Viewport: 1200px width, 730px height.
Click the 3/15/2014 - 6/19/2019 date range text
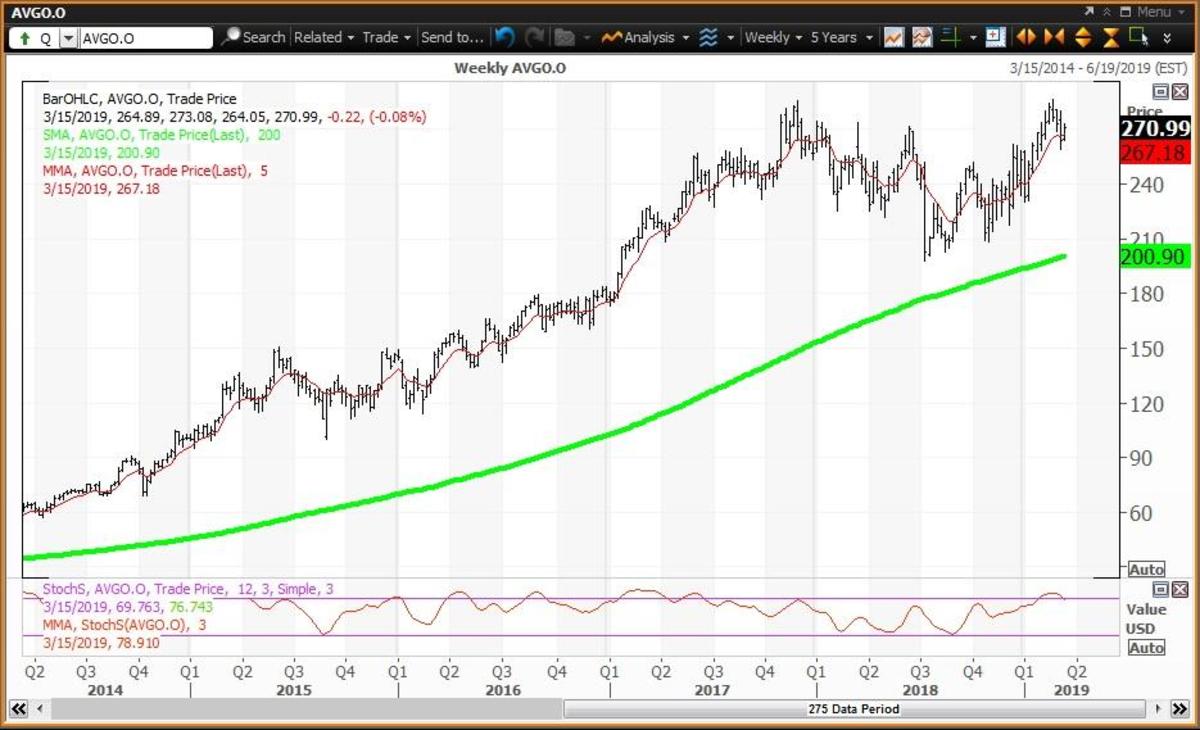pyautogui.click(x=1099, y=68)
